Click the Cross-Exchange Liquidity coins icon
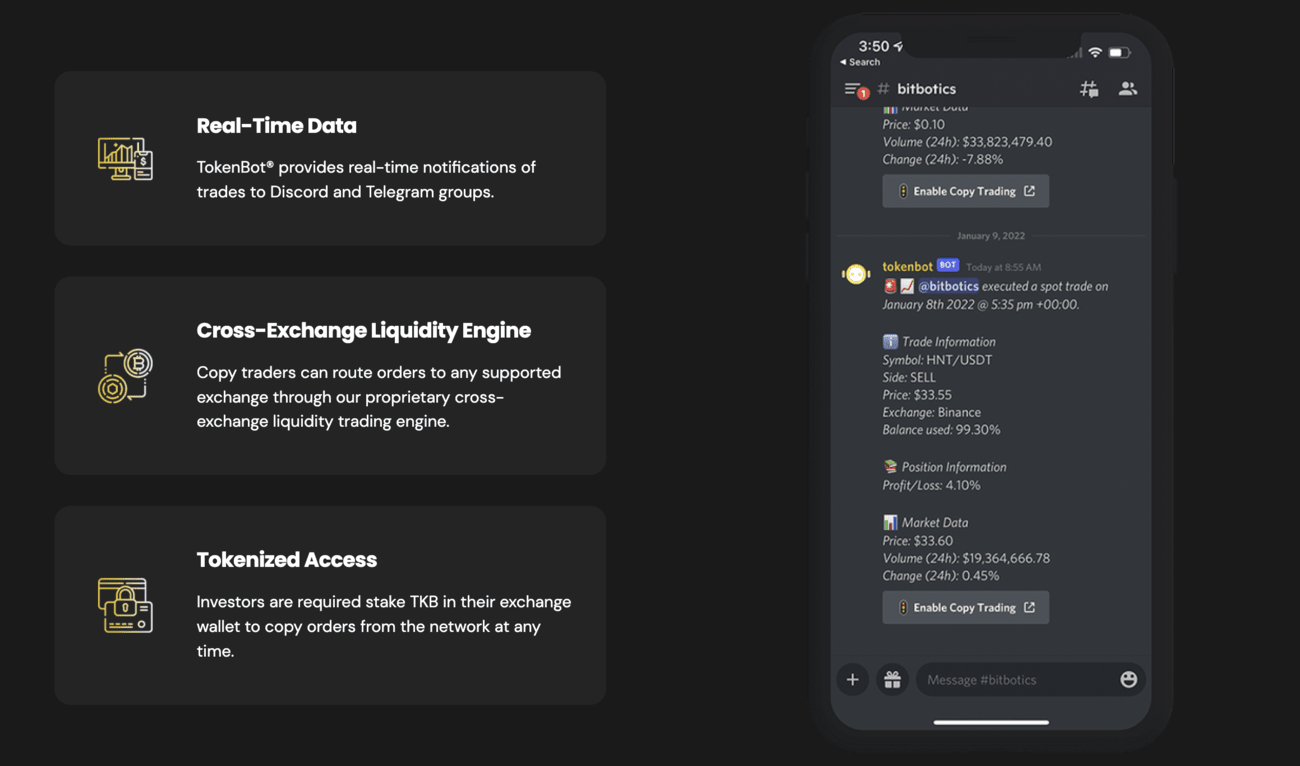The width and height of the screenshot is (1300, 766). [x=125, y=376]
